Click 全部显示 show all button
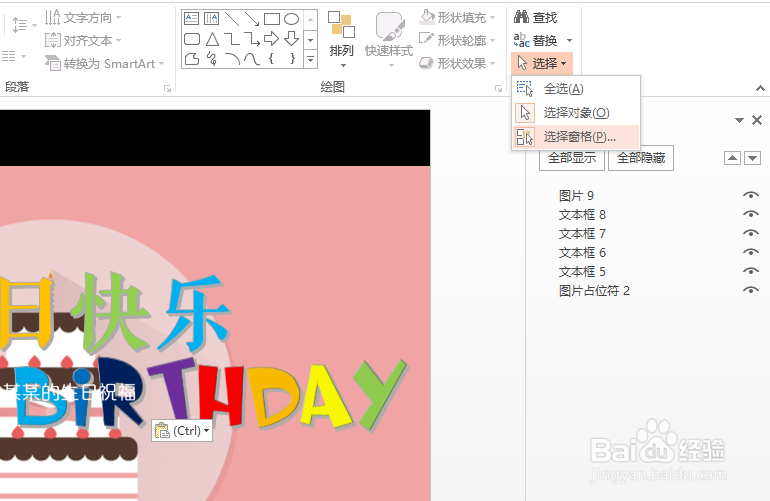This screenshot has height=501, width=770. tap(572, 158)
